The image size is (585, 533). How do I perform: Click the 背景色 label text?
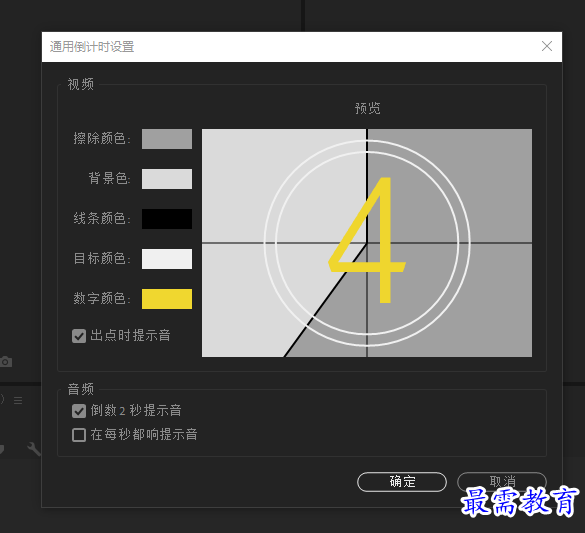109,178
